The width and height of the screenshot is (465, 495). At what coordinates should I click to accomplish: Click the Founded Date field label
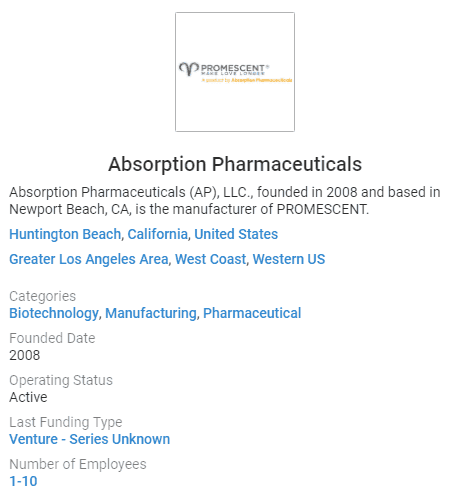(x=52, y=338)
